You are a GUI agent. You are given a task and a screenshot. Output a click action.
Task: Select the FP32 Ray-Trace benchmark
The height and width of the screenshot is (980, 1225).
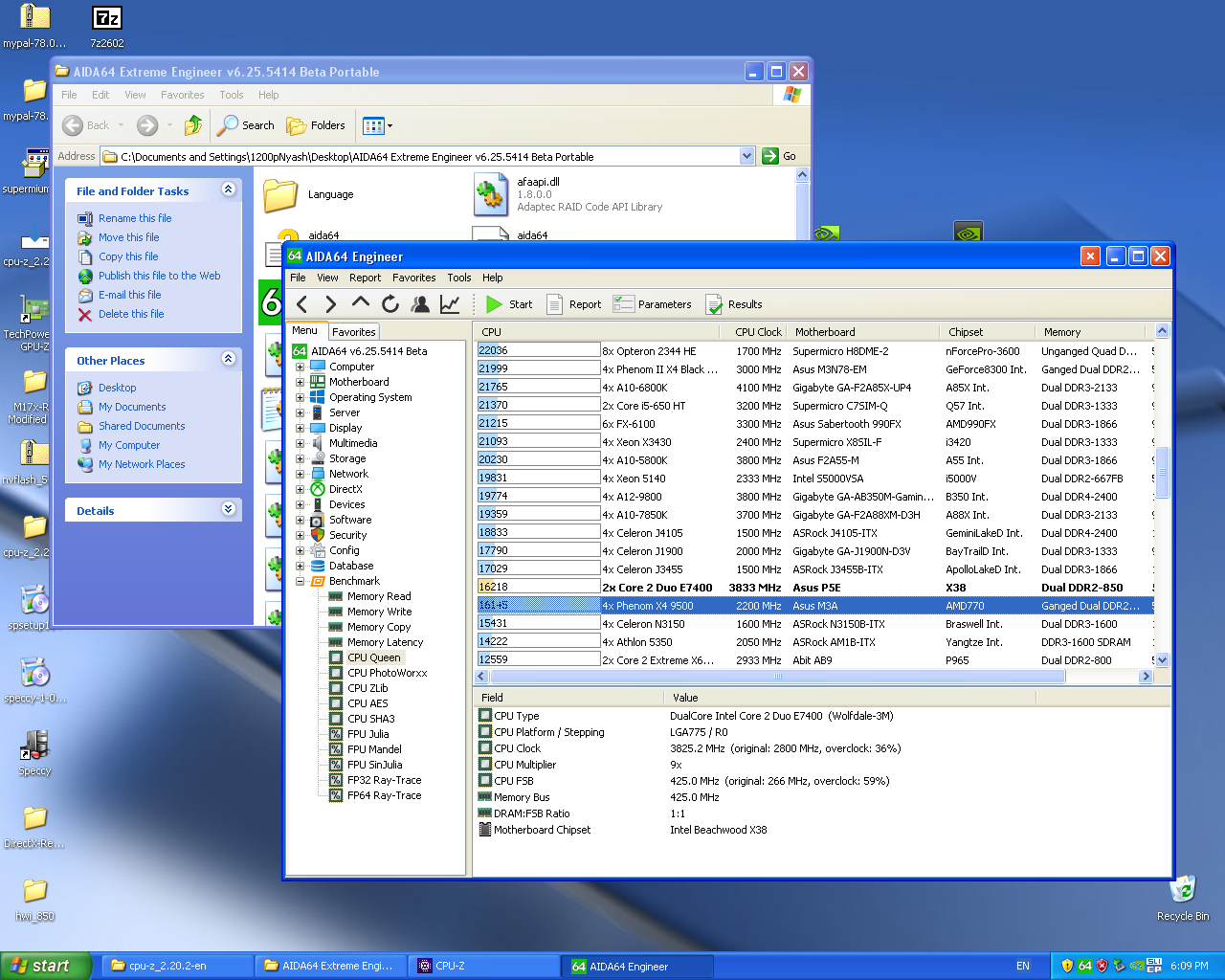[384, 780]
